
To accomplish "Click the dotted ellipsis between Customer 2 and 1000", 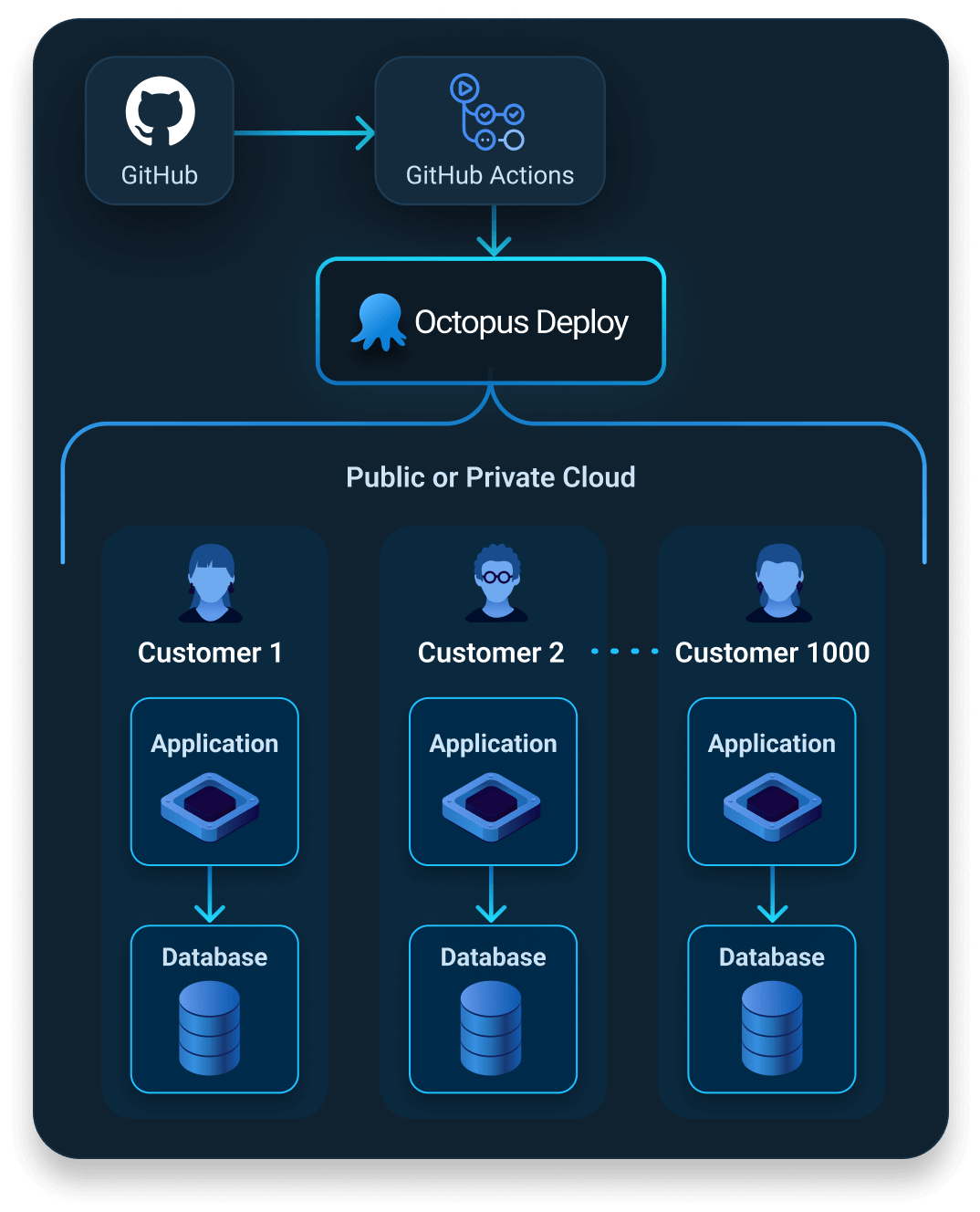I will click(x=625, y=652).
